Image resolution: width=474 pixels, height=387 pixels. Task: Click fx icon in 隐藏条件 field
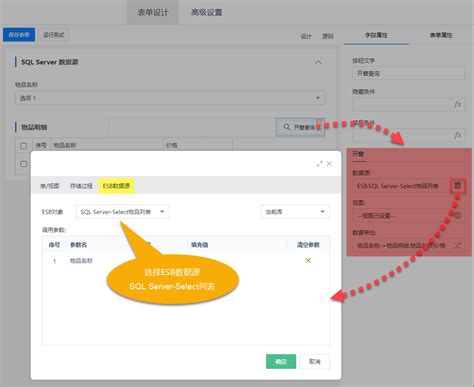[458, 104]
